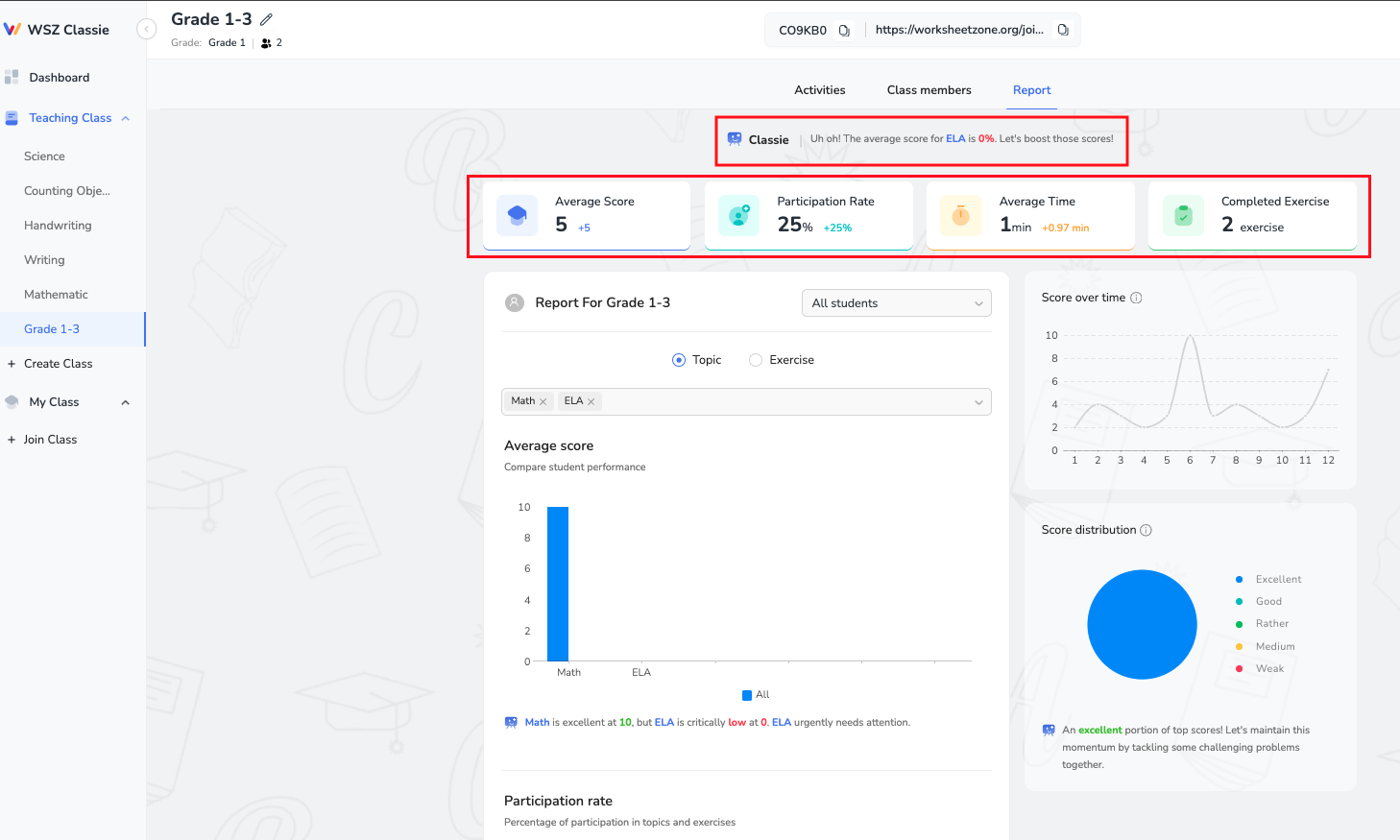Switch to the Class members tab
Viewport: 1400px width, 840px height.
click(x=929, y=89)
